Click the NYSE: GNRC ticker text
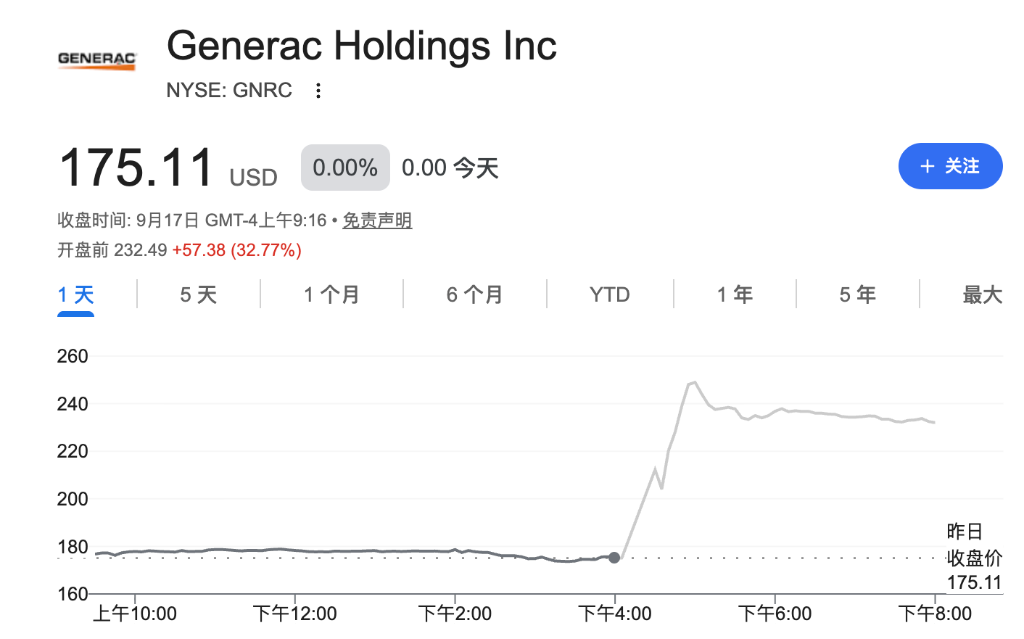 (x=229, y=90)
